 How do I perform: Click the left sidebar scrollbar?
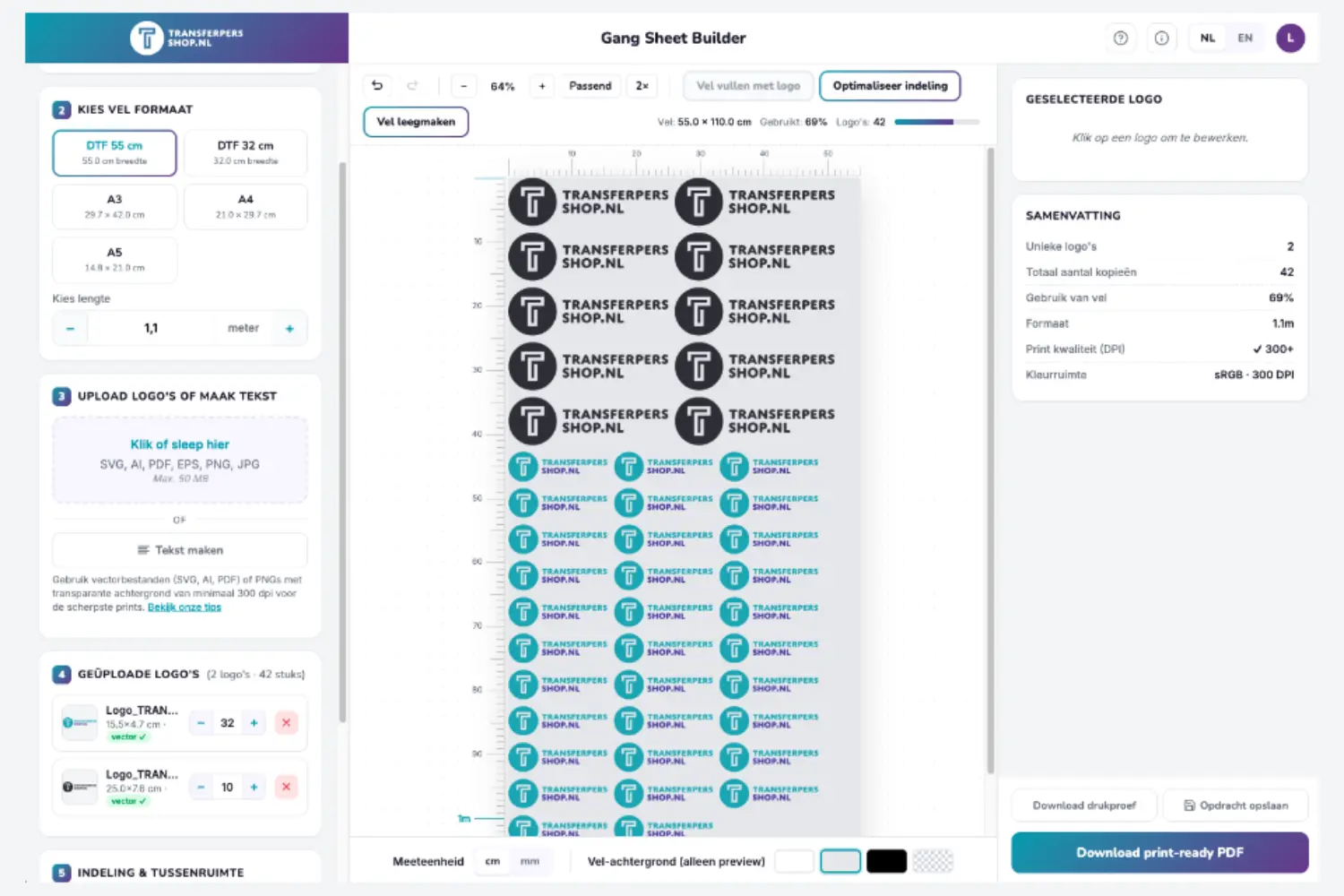(x=342, y=442)
